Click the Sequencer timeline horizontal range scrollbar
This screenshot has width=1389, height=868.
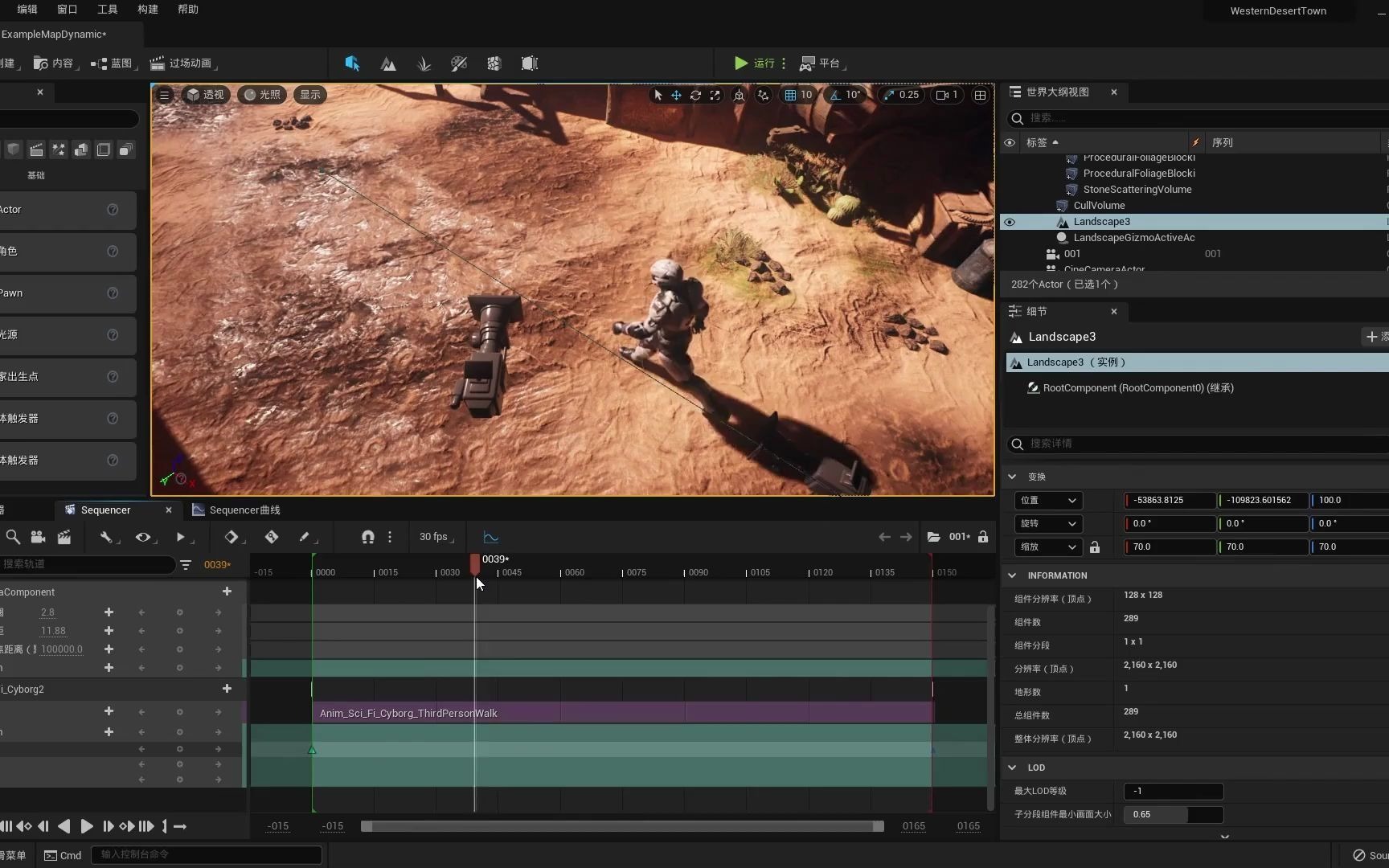click(x=622, y=826)
